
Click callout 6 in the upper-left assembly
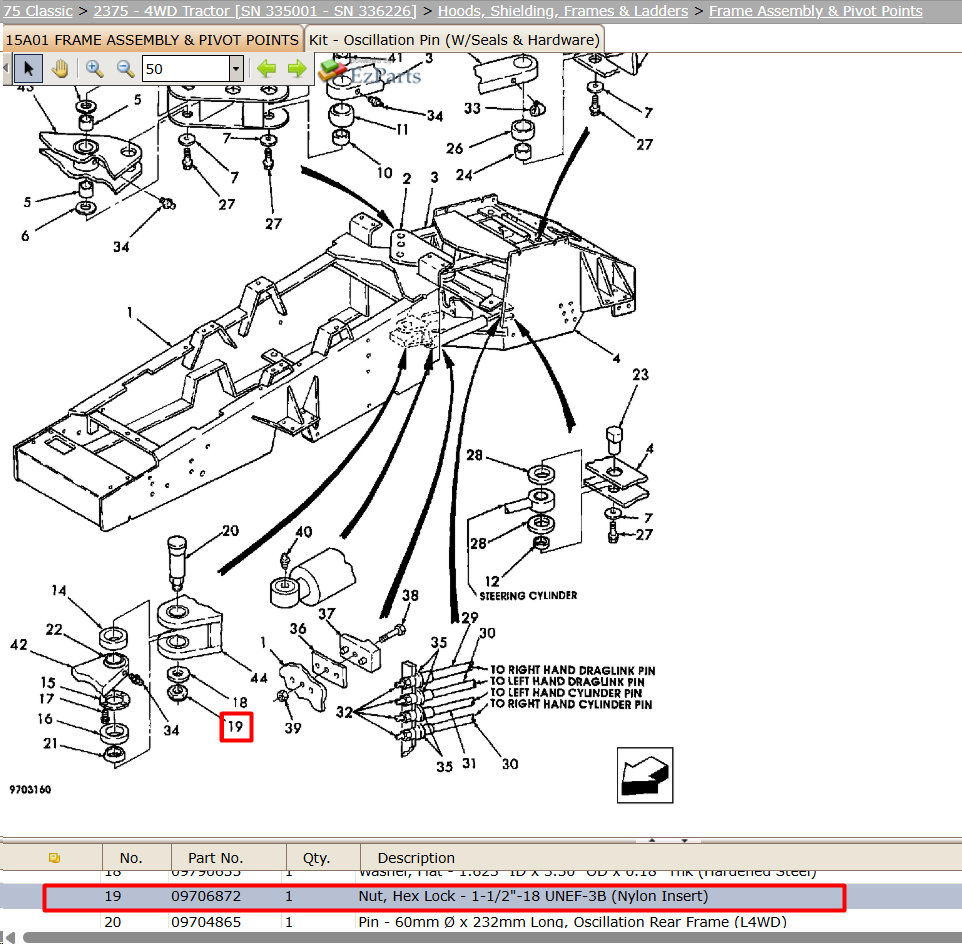pyautogui.click(x=25, y=236)
